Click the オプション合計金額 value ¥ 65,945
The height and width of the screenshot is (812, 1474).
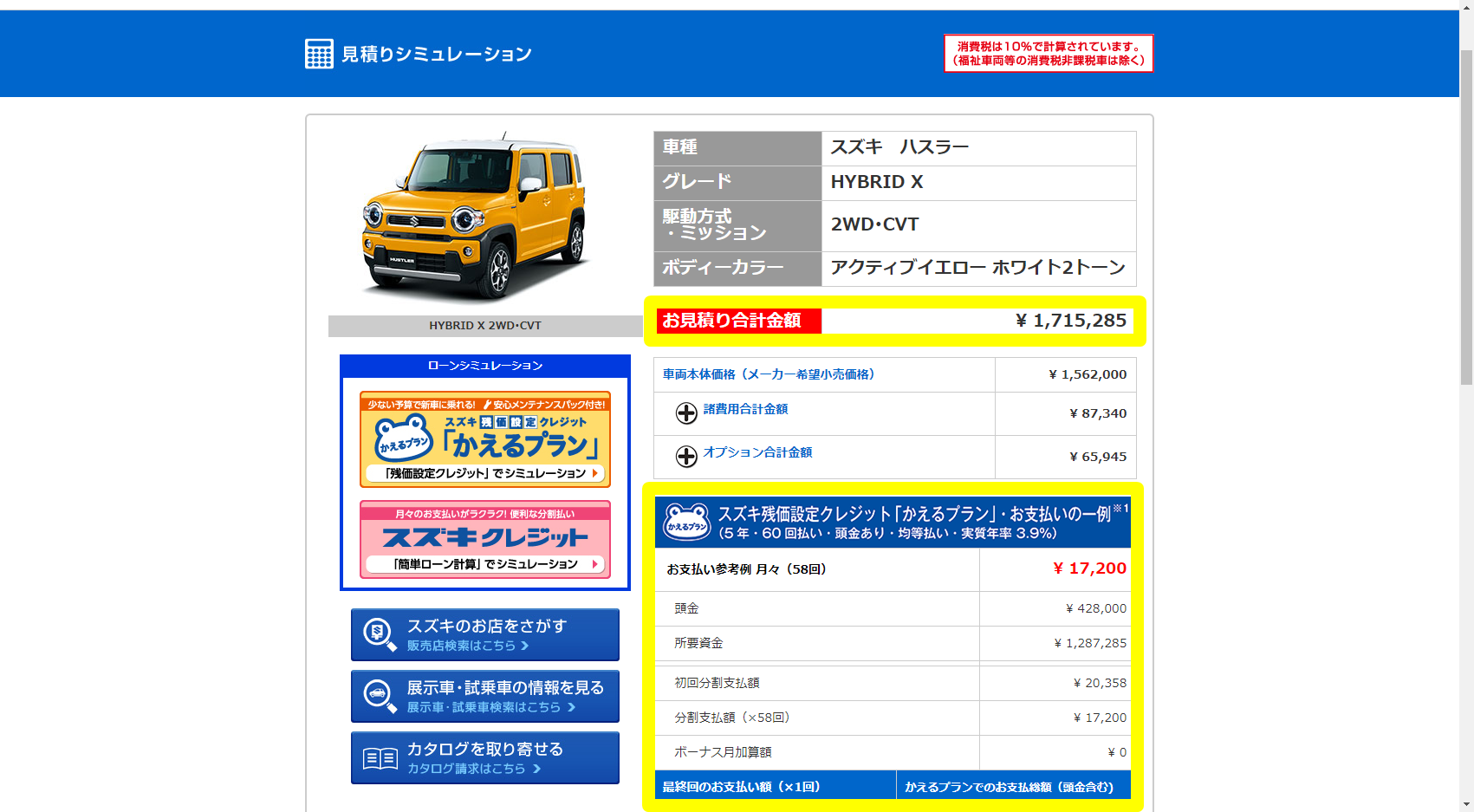click(1098, 457)
